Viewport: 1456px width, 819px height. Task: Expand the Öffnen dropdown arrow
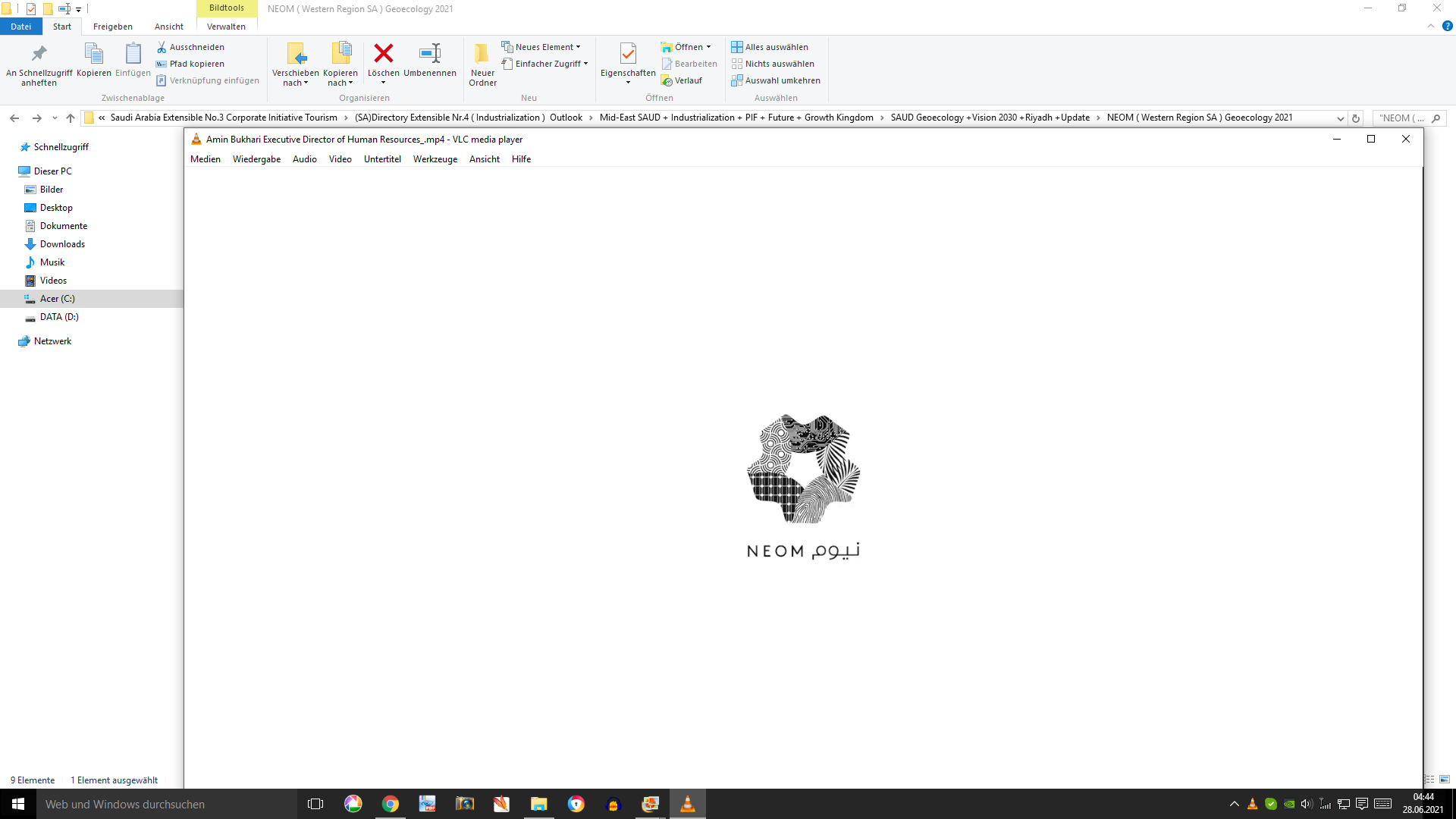pyautogui.click(x=709, y=47)
